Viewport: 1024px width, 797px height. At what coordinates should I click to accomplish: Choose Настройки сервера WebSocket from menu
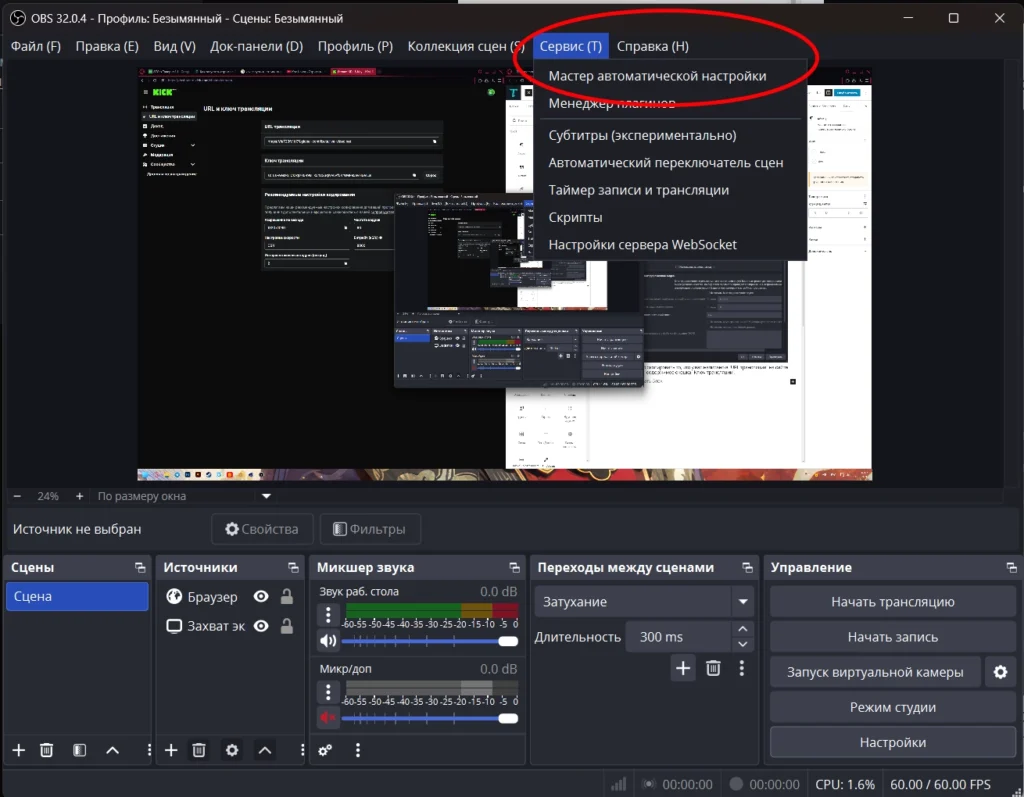(x=642, y=245)
